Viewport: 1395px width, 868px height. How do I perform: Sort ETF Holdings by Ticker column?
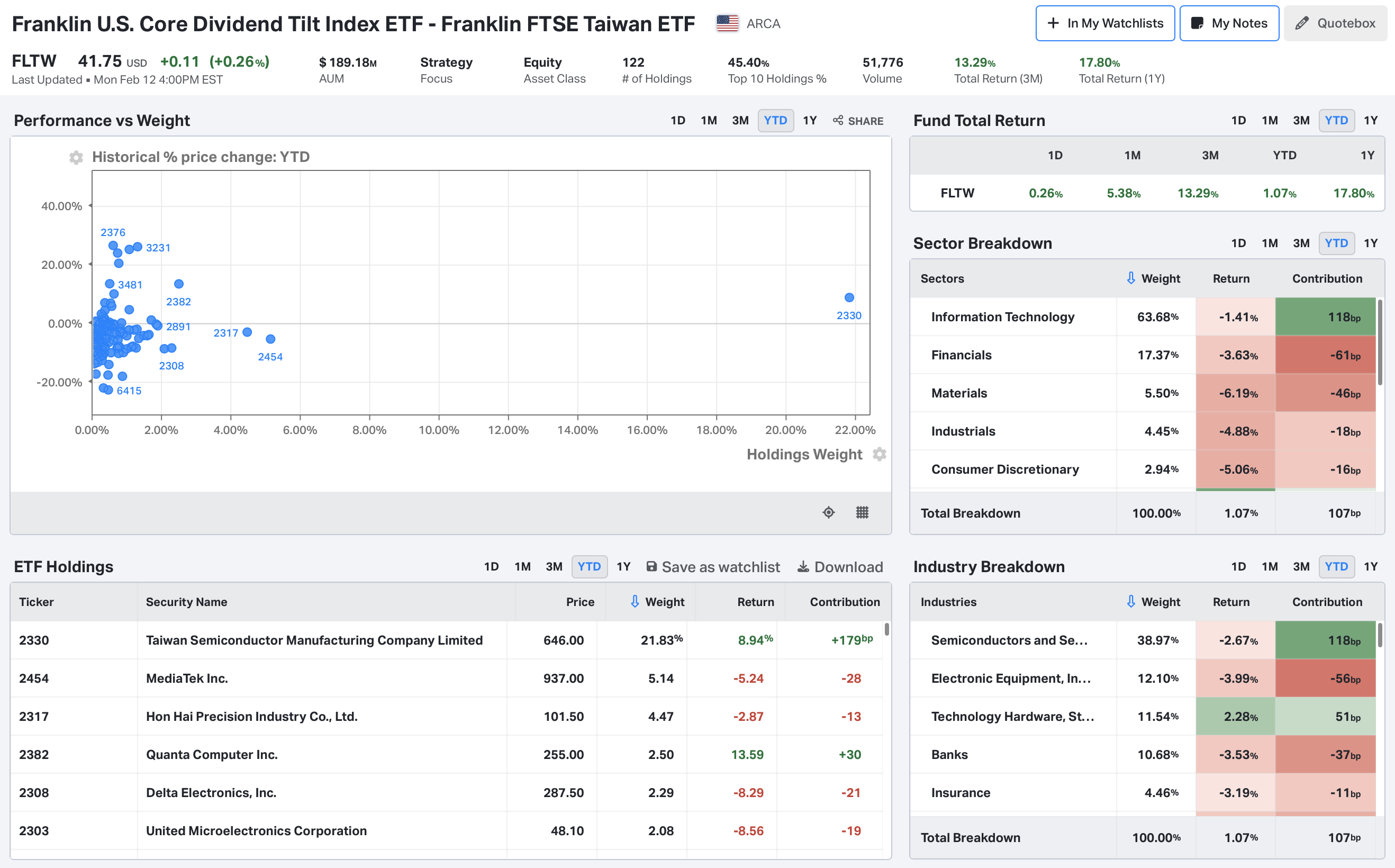tap(36, 602)
